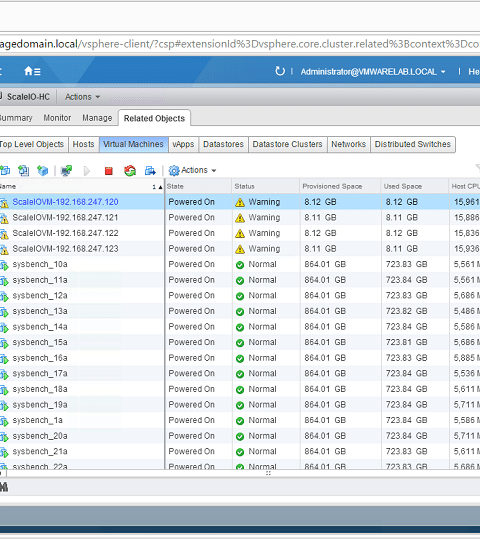This screenshot has width=480, height=539.
Task: Select the sysbench_14a row name
Action: tap(40, 327)
